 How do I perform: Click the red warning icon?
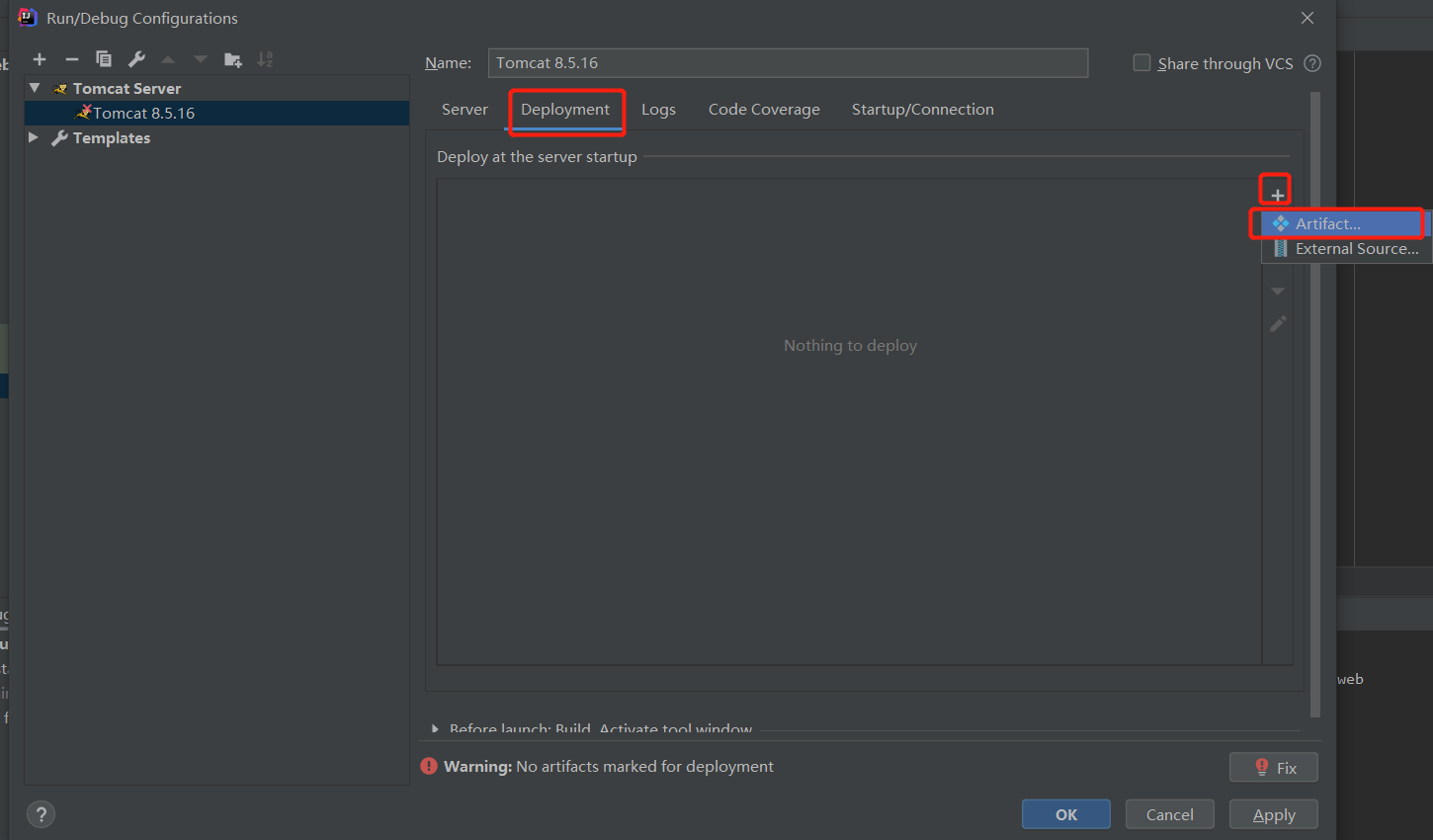429,766
